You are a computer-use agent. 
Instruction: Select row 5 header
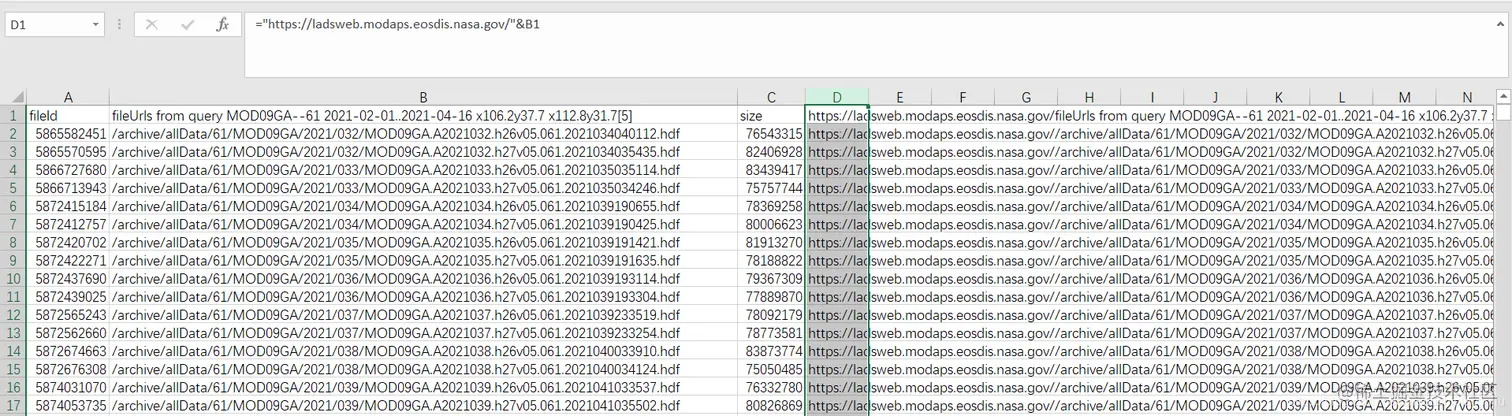point(13,188)
